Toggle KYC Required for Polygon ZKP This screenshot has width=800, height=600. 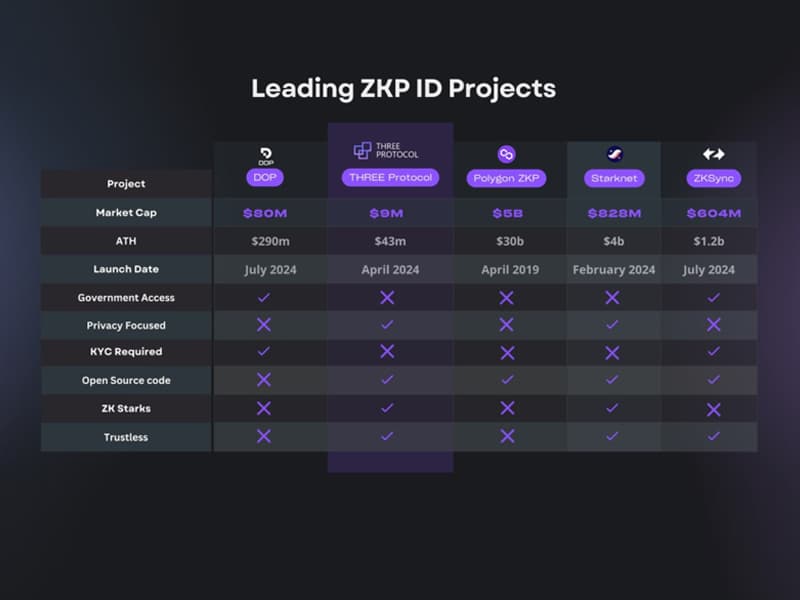(507, 352)
